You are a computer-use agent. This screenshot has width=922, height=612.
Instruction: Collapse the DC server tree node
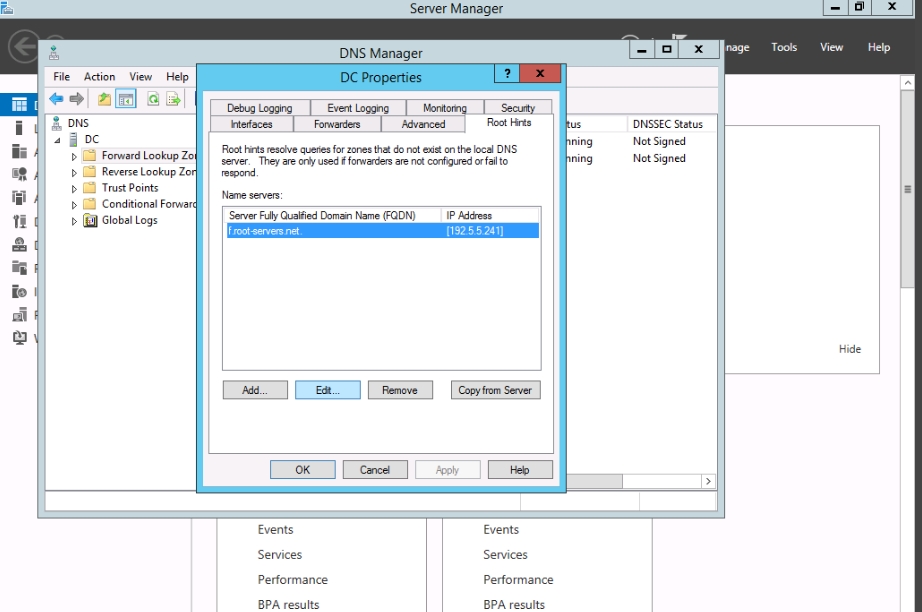click(x=58, y=140)
